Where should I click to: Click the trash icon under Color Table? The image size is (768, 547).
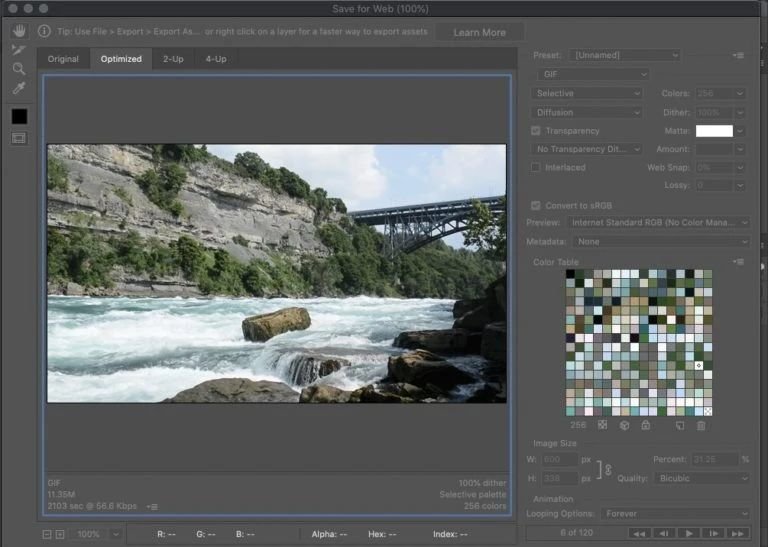701,425
